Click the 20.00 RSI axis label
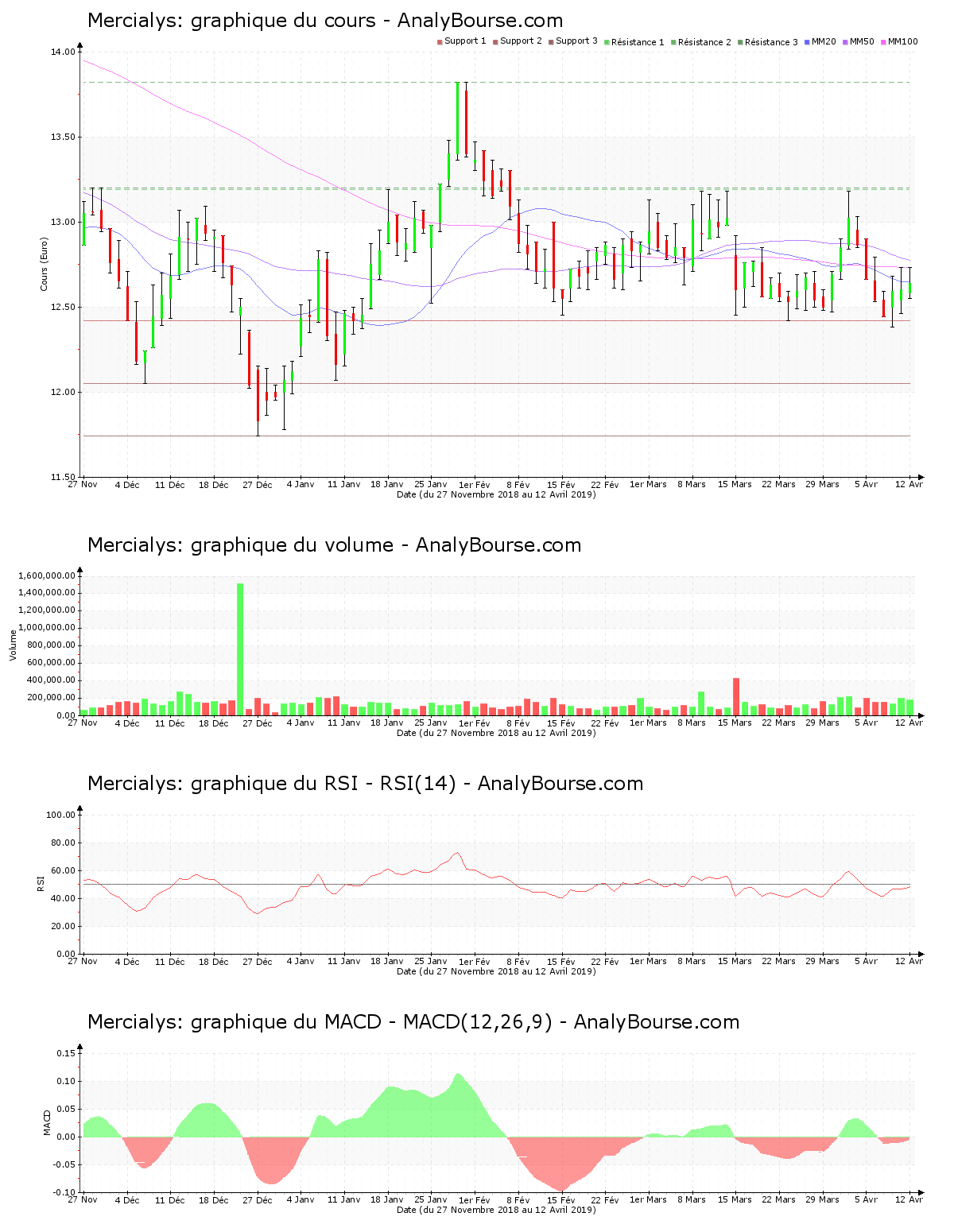This screenshot has width=954, height=1232. coord(63,927)
